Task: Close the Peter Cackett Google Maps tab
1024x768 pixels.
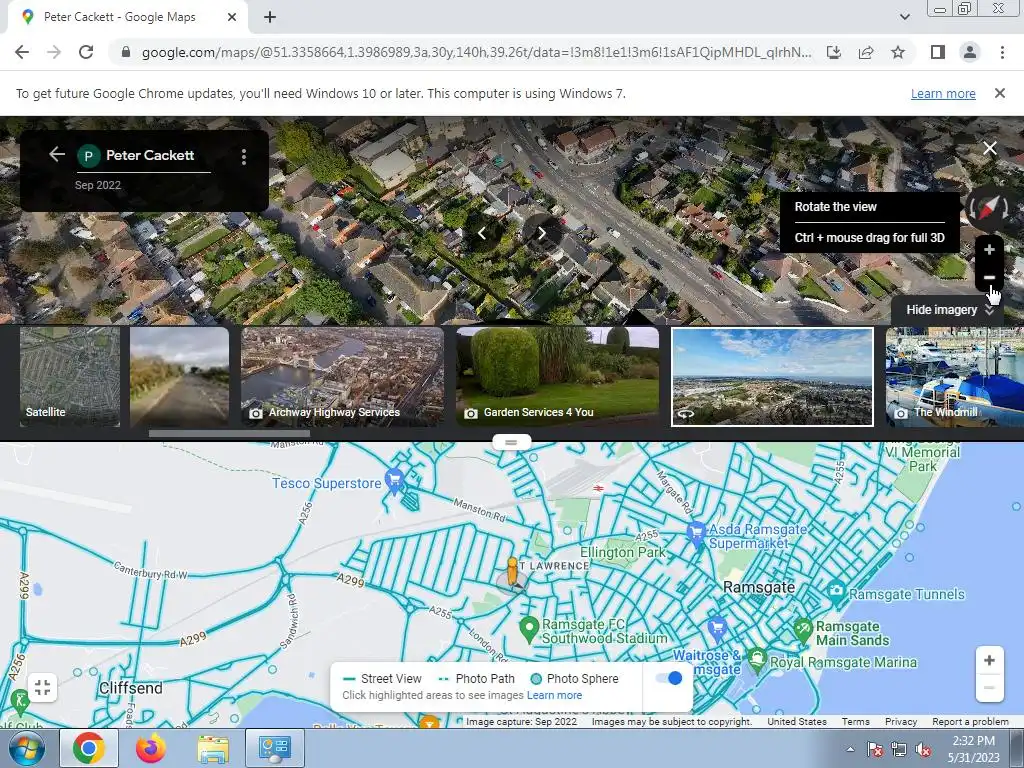Action: pyautogui.click(x=232, y=17)
